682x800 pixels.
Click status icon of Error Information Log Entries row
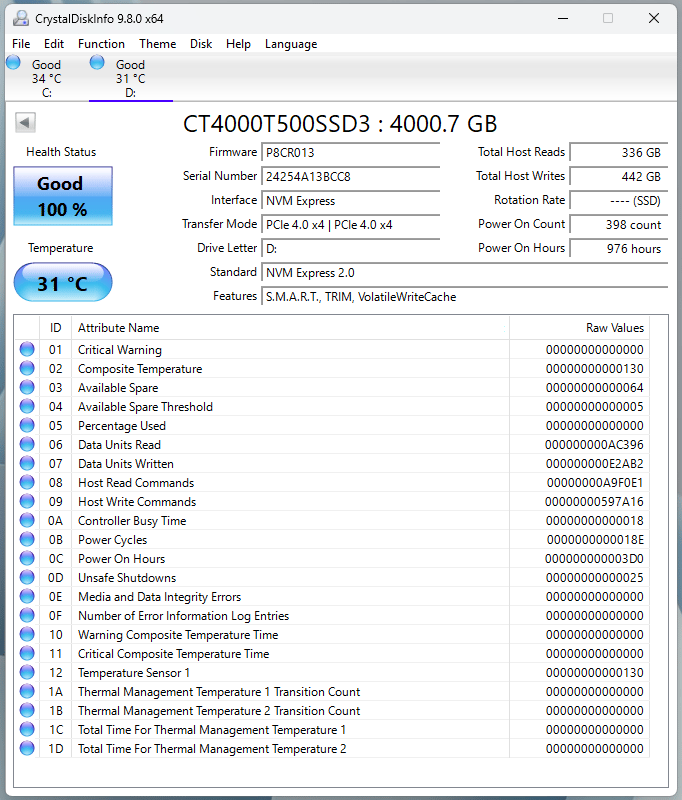pos(27,615)
